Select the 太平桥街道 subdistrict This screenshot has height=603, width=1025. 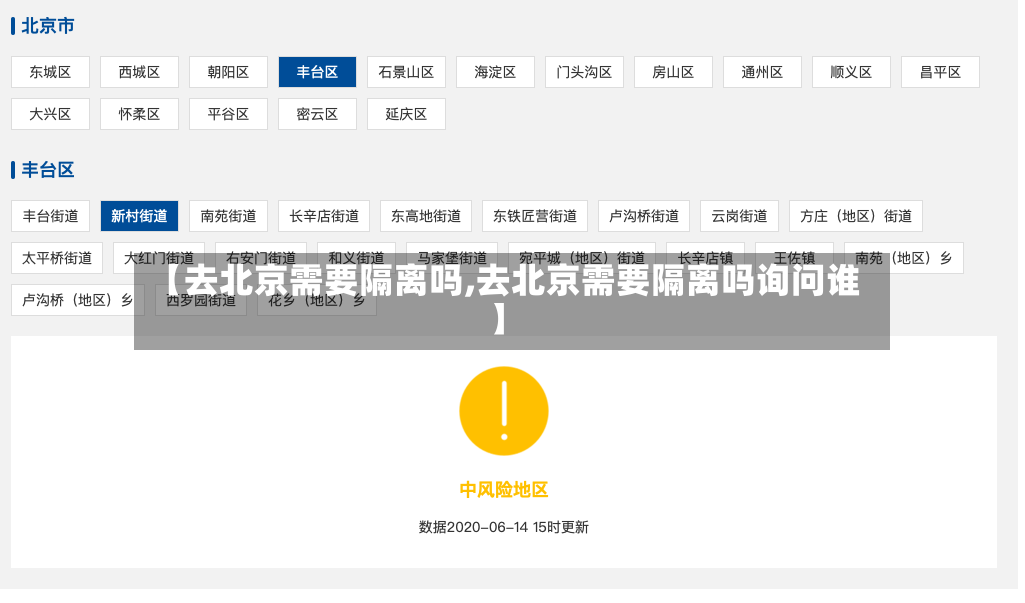coord(57,258)
